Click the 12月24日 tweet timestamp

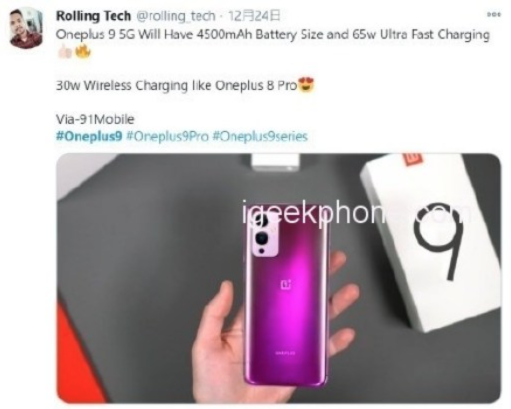[254, 16]
